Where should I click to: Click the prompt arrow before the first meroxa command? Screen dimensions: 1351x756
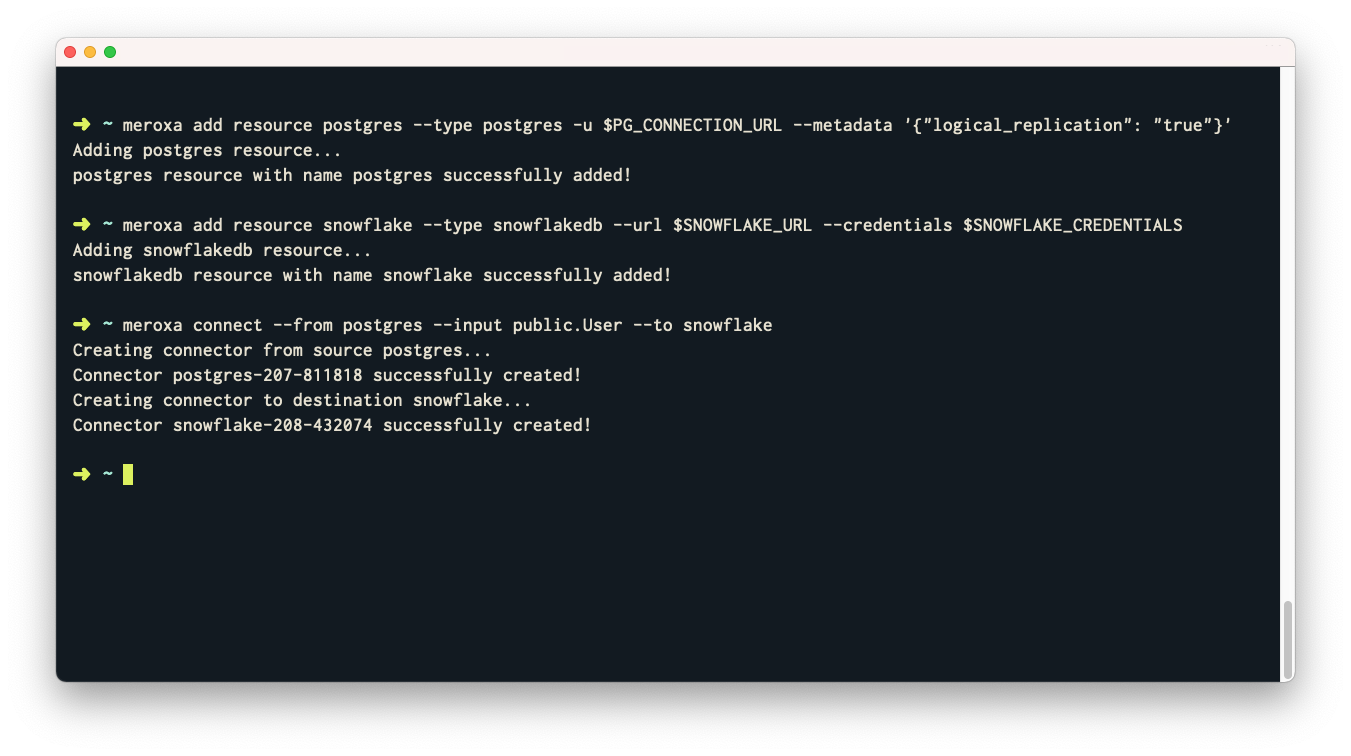point(82,125)
